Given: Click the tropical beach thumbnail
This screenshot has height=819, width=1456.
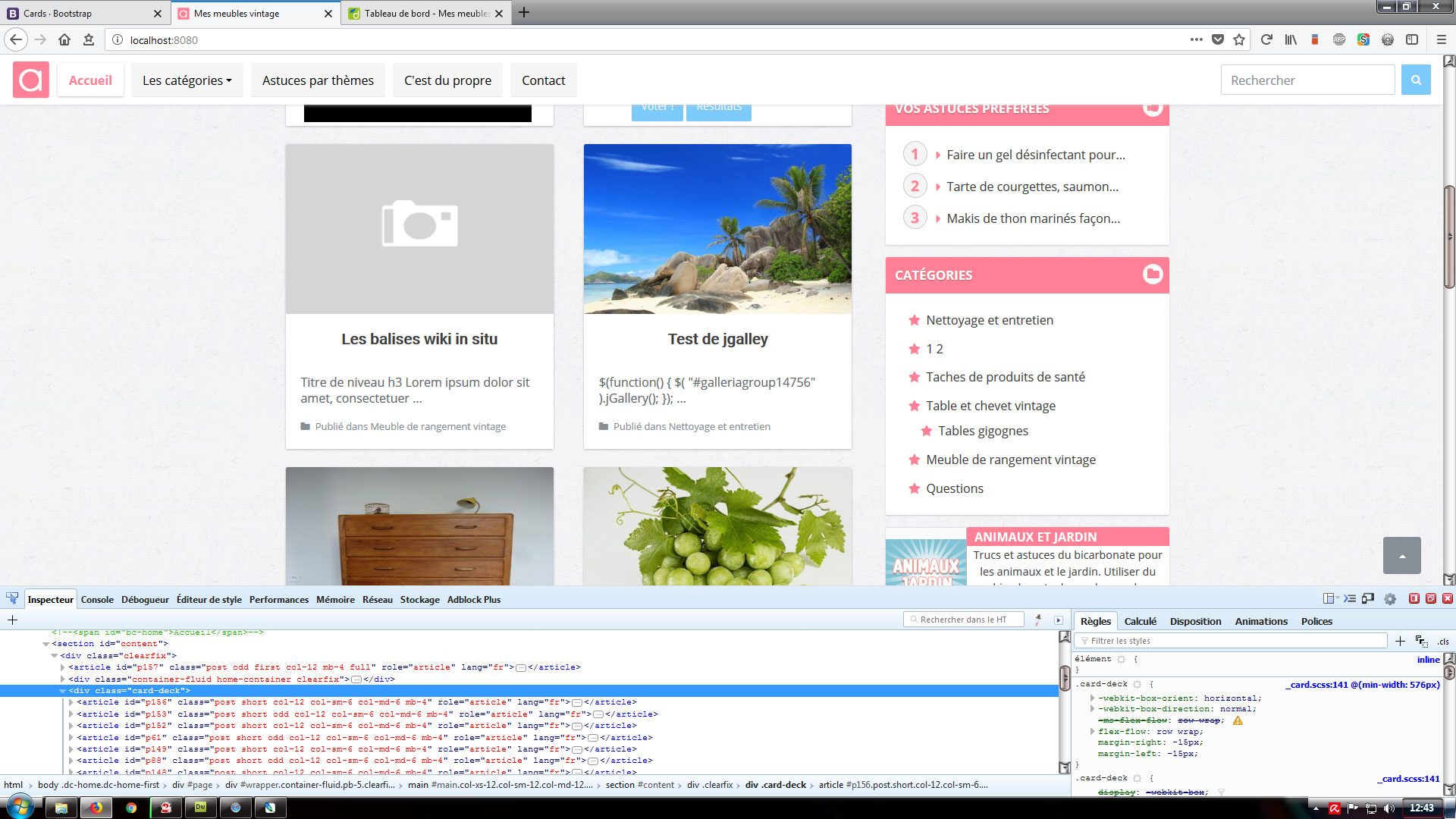Looking at the screenshot, I should pyautogui.click(x=717, y=229).
